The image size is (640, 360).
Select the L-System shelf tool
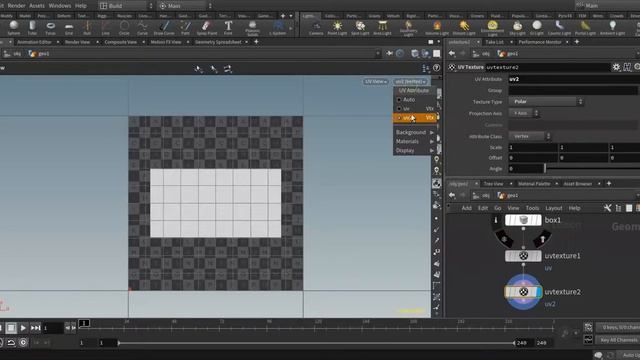click(x=278, y=28)
